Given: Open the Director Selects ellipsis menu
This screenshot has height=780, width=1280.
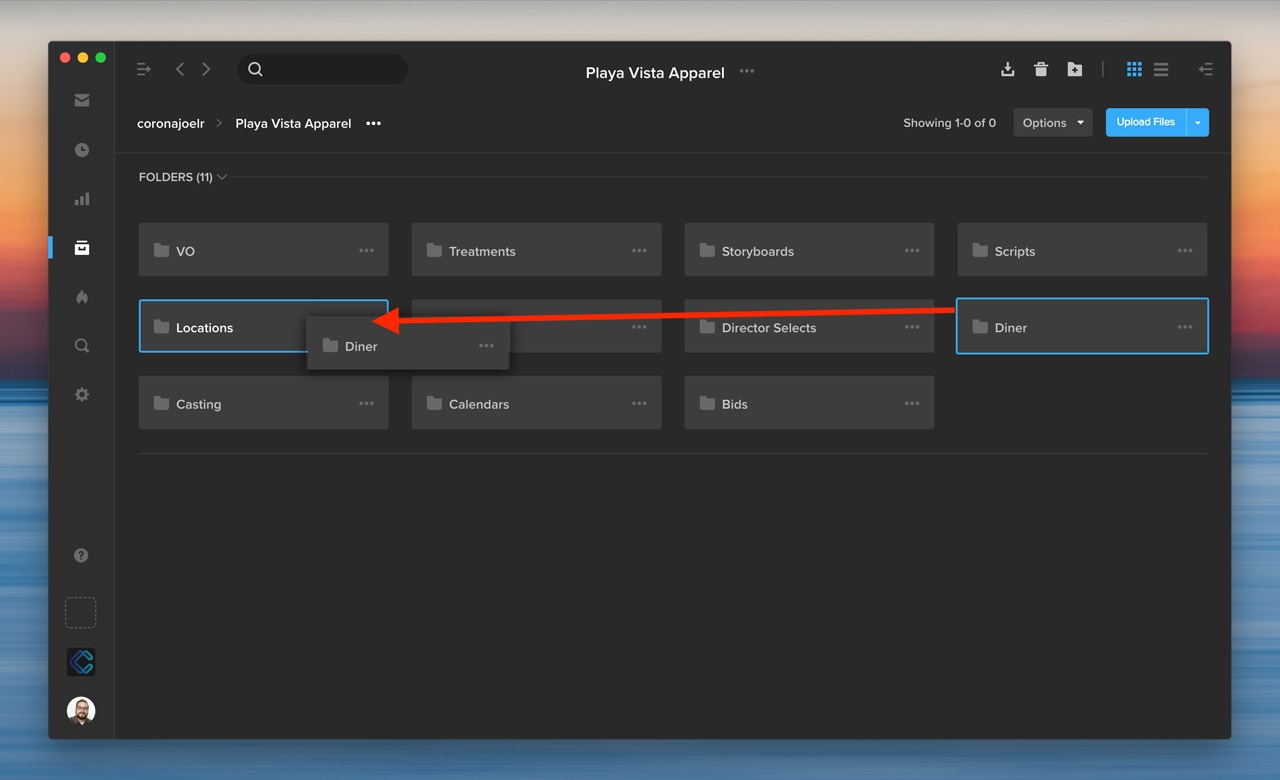Looking at the screenshot, I should [913, 327].
